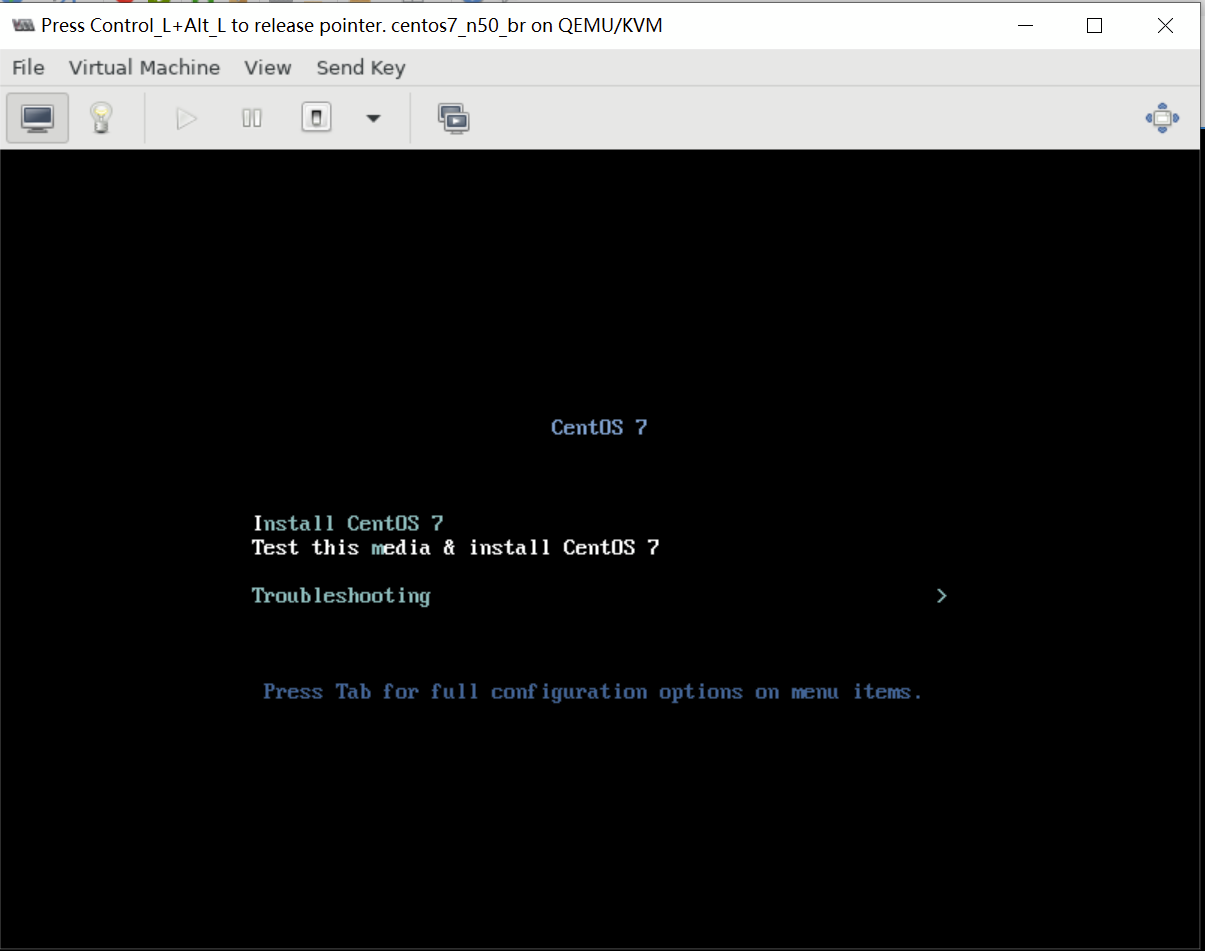This screenshot has height=951, width=1205.
Task: Expand Troubleshooting submenu arrow
Action: tap(941, 596)
